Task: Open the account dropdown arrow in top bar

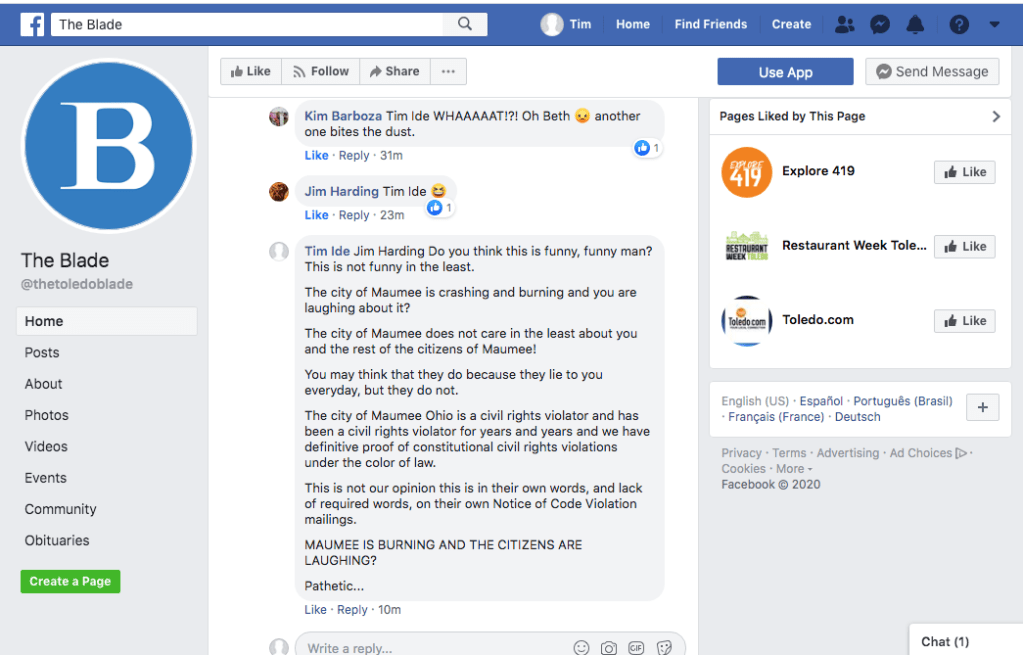Action: [994, 24]
